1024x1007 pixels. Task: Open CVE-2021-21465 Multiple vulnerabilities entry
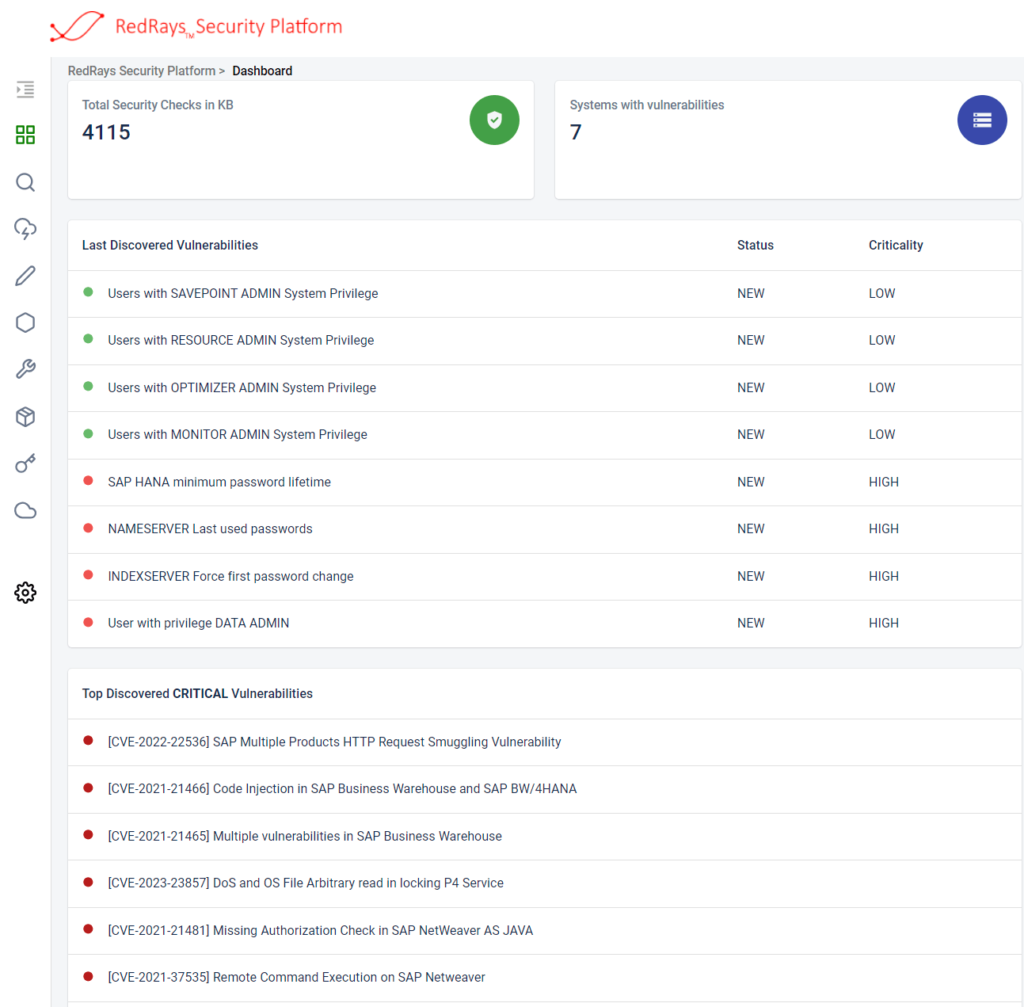tap(305, 836)
